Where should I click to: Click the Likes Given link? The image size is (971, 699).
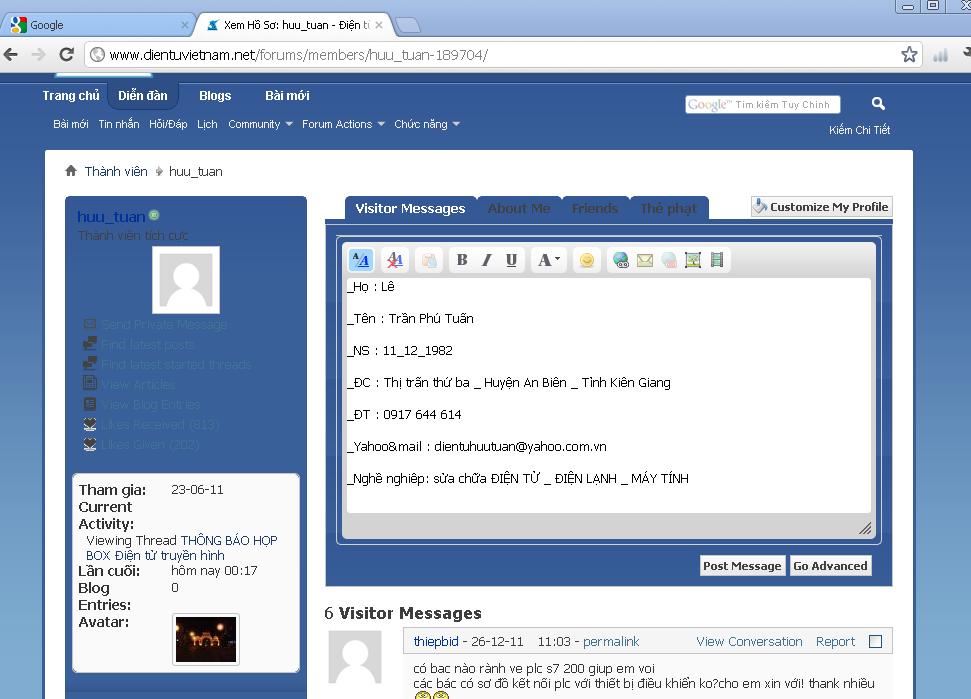click(x=150, y=445)
